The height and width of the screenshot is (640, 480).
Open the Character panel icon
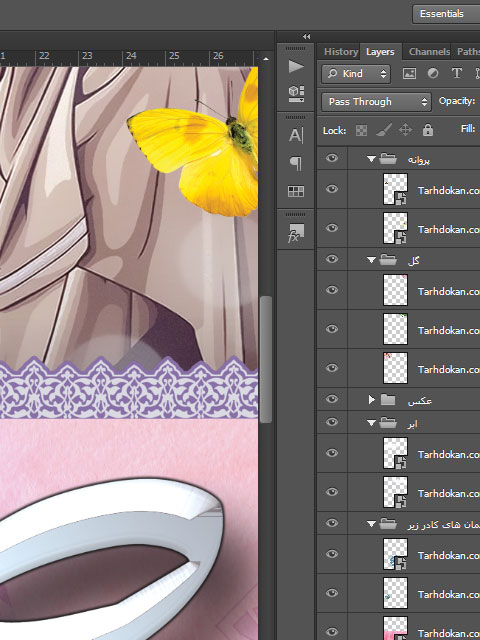(x=296, y=135)
